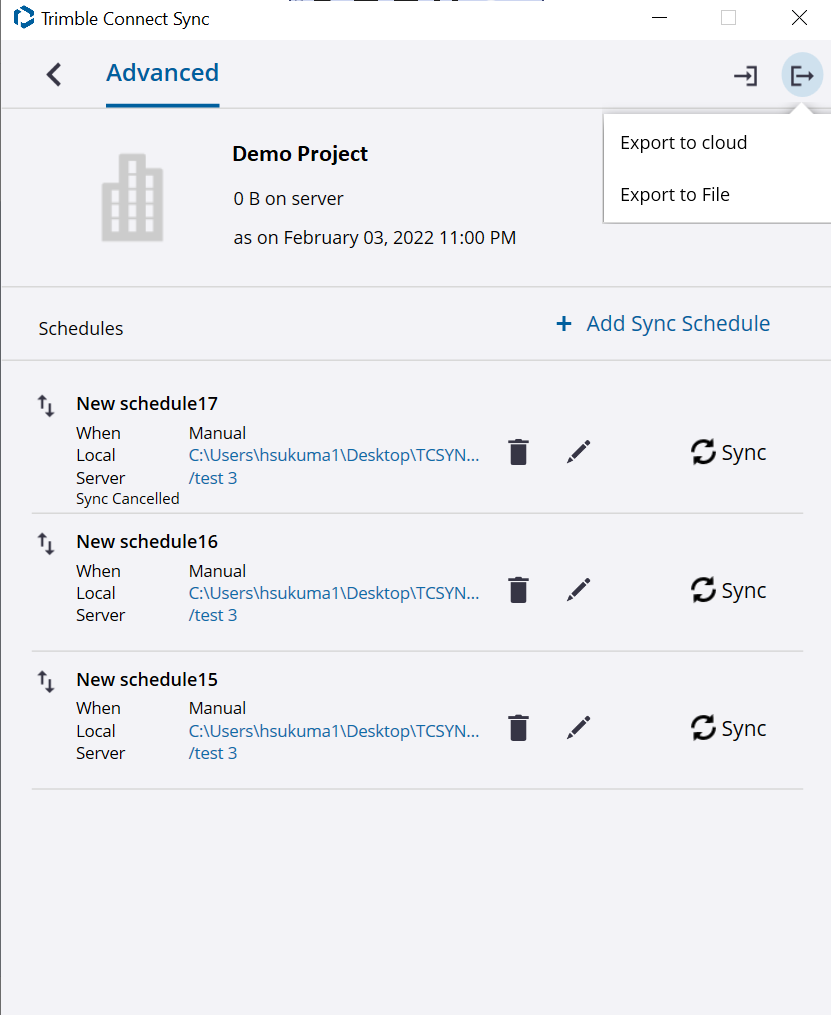Delete New schedule17 using the trash icon
This screenshot has width=831, height=1015.
[x=518, y=452]
